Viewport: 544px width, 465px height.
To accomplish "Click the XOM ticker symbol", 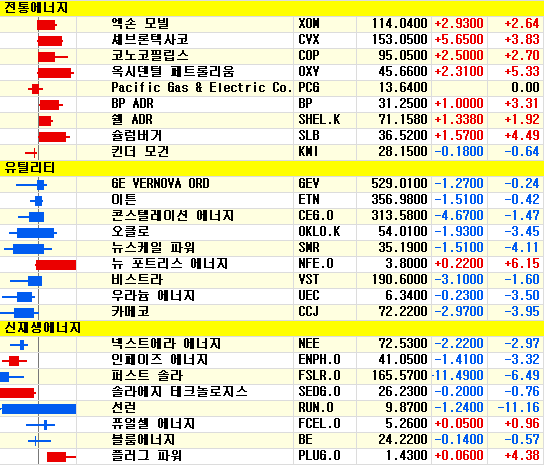I will (x=308, y=24).
